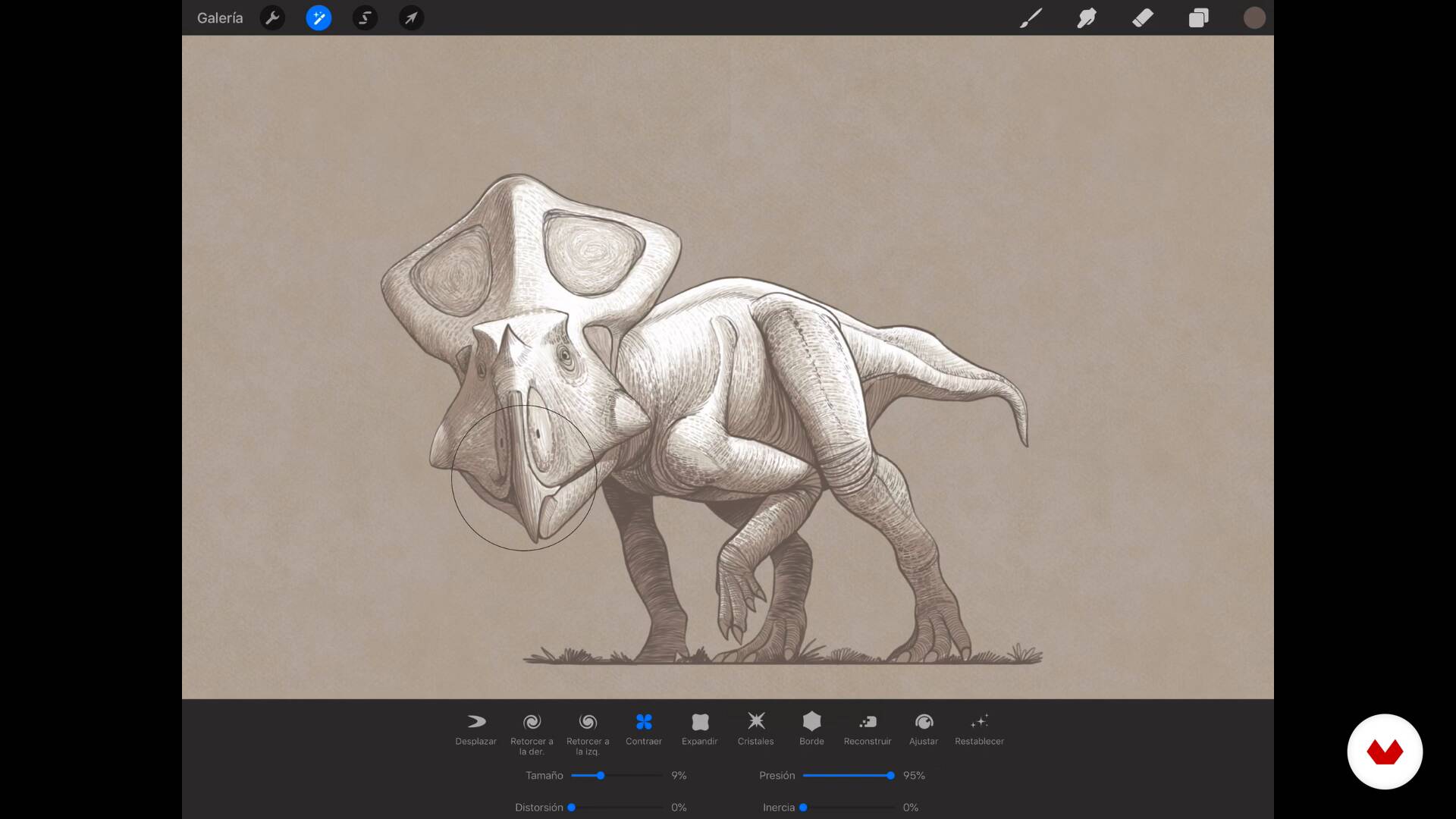Open the Adjustments magic wand menu
The width and height of the screenshot is (1456, 819).
(318, 18)
